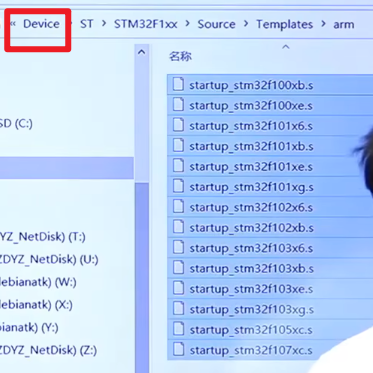Navigate to Source breadcrumb folder

[x=216, y=24]
